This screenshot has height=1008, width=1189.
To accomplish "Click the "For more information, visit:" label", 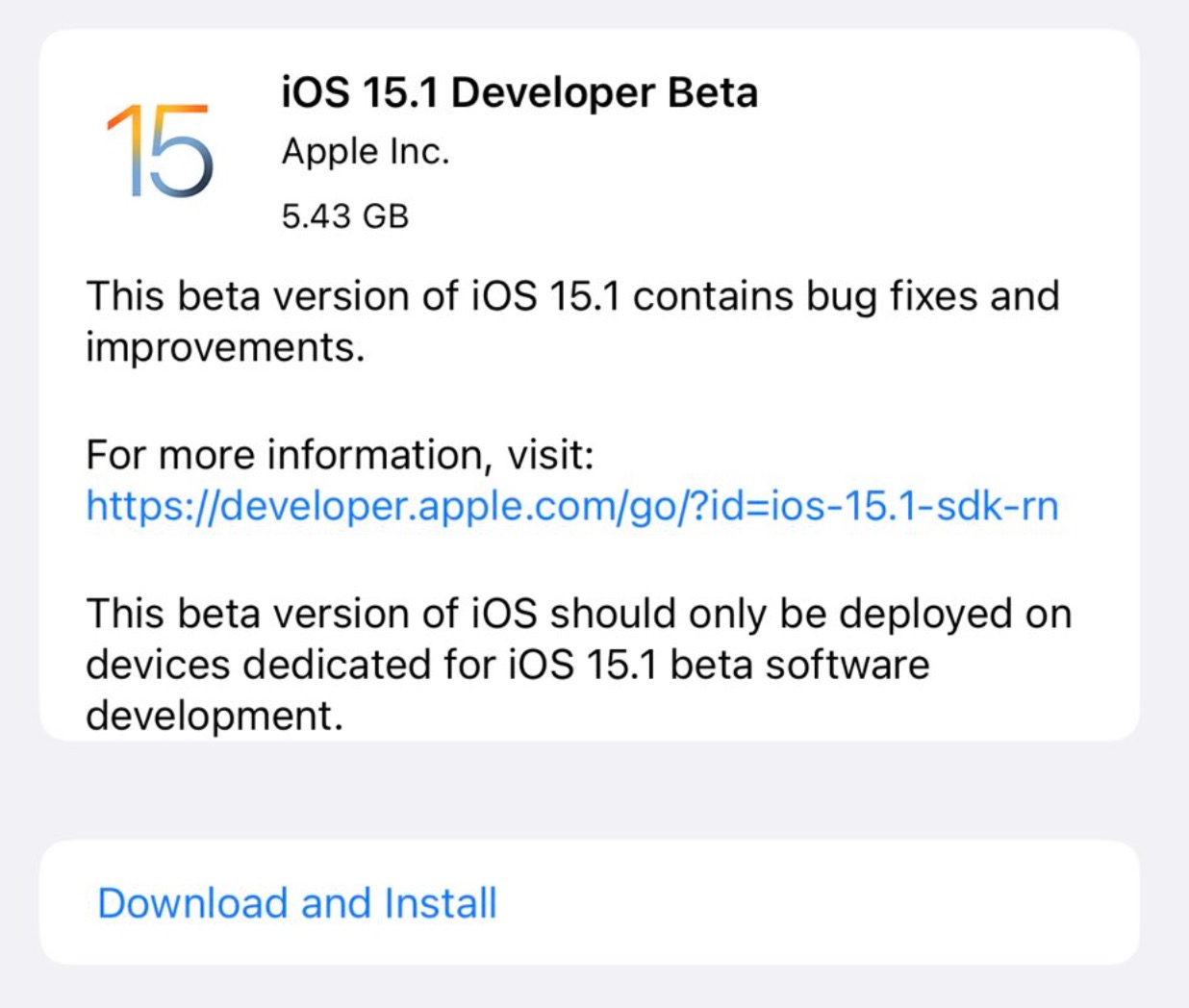I will (x=340, y=454).
